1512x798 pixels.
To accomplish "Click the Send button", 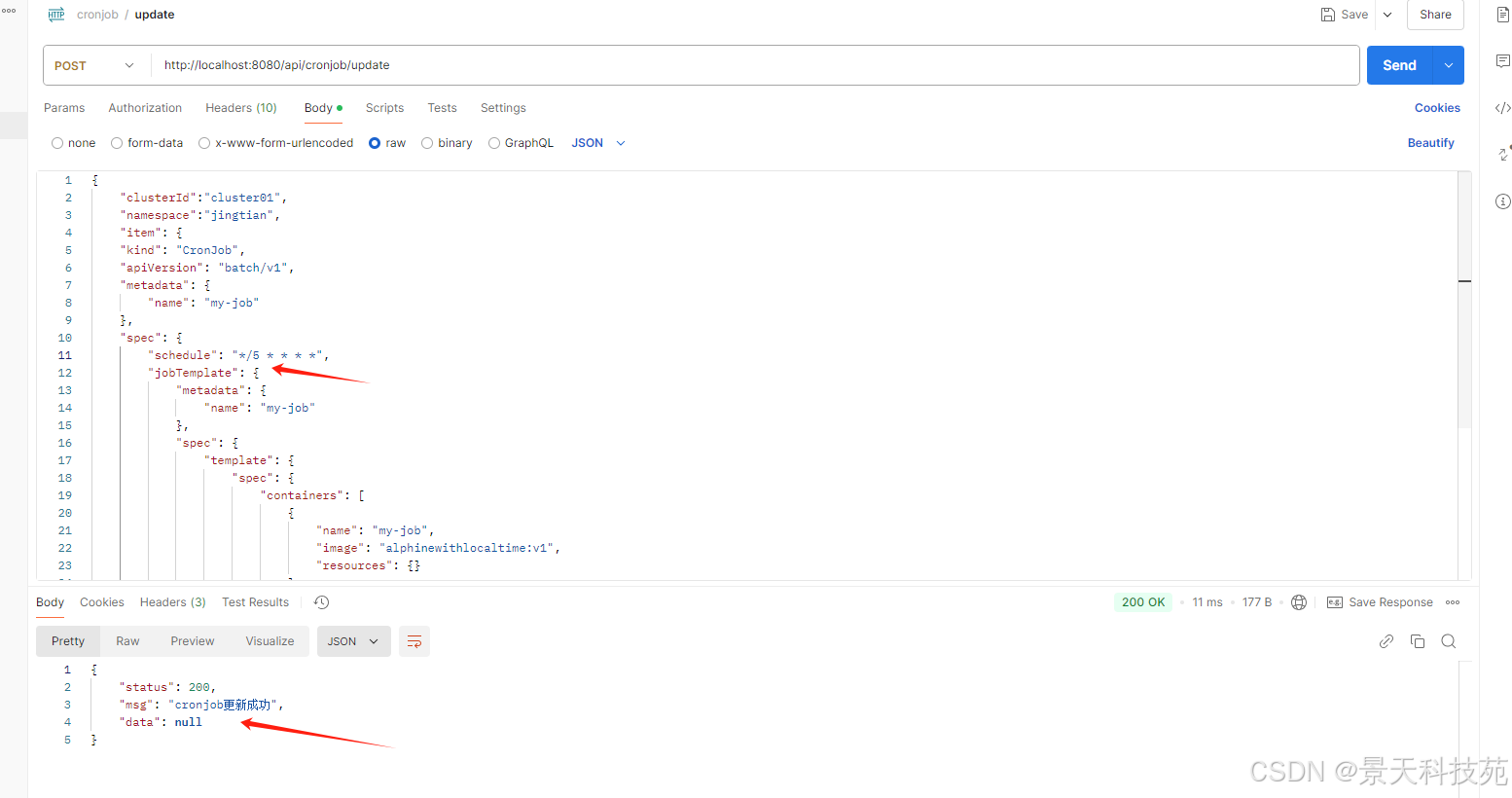I will (x=1399, y=65).
